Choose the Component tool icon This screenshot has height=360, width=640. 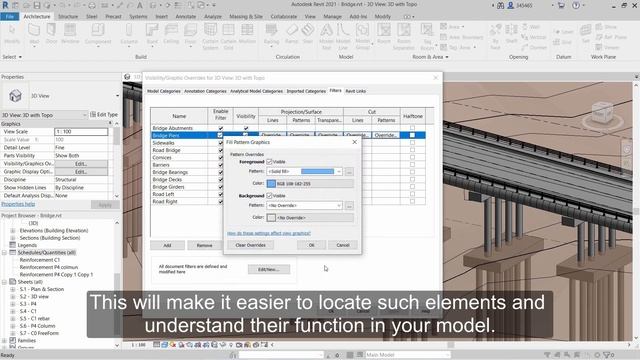pyautogui.click(x=98, y=33)
